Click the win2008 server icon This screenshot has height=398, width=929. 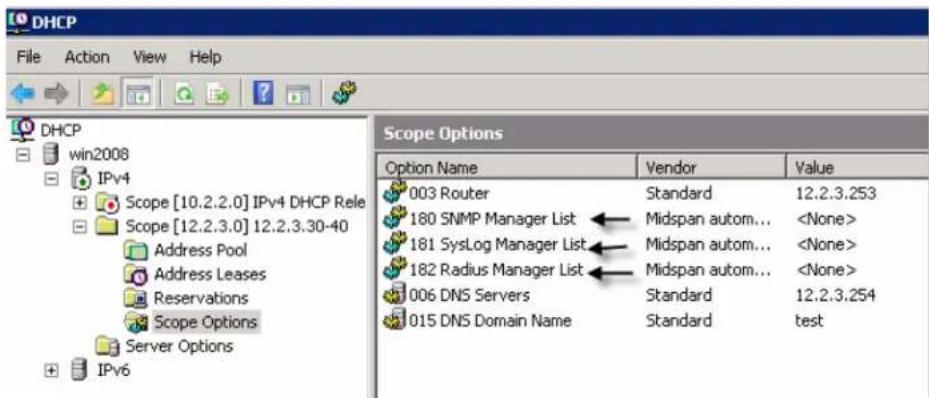(52, 155)
